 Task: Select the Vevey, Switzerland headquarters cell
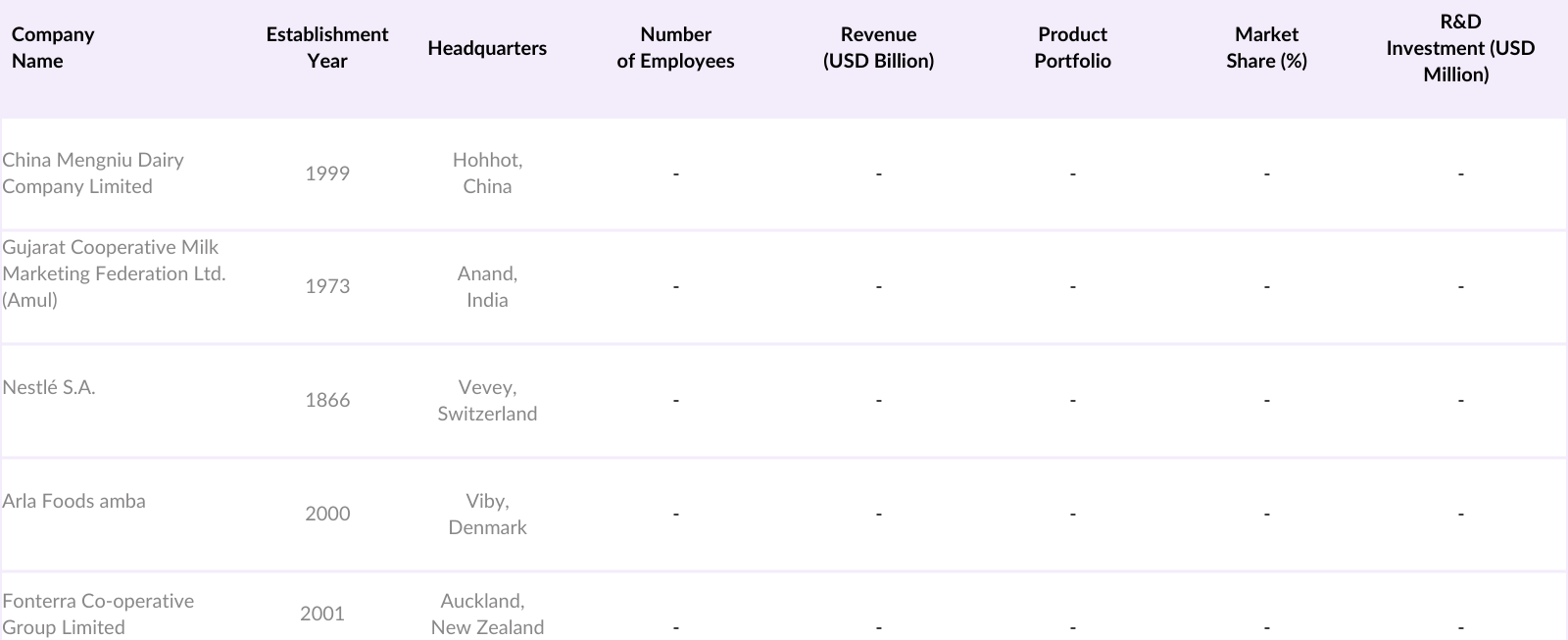[487, 401]
